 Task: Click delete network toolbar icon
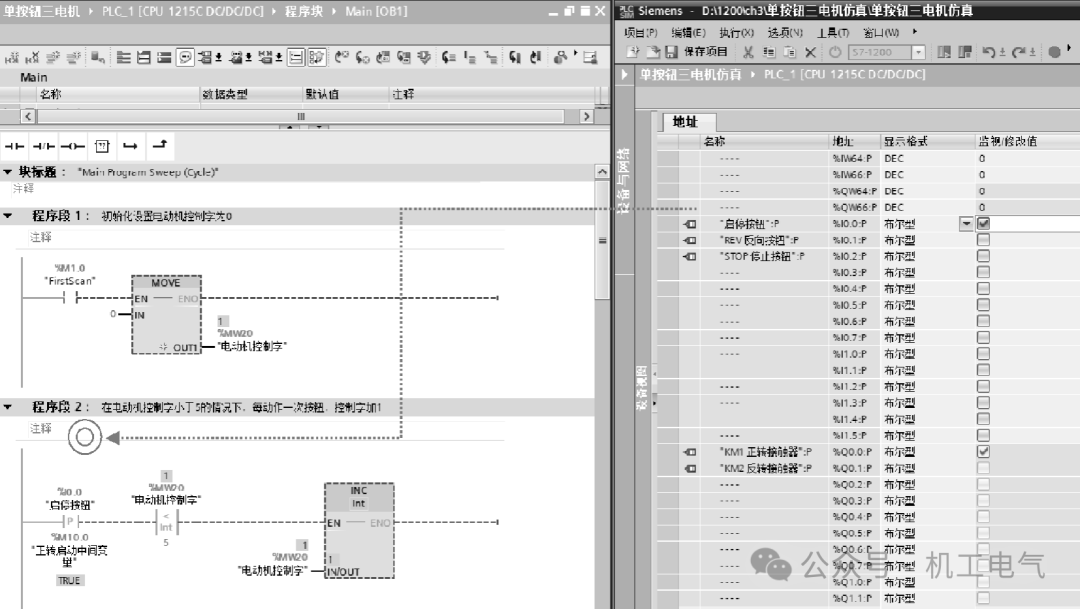click(32, 58)
